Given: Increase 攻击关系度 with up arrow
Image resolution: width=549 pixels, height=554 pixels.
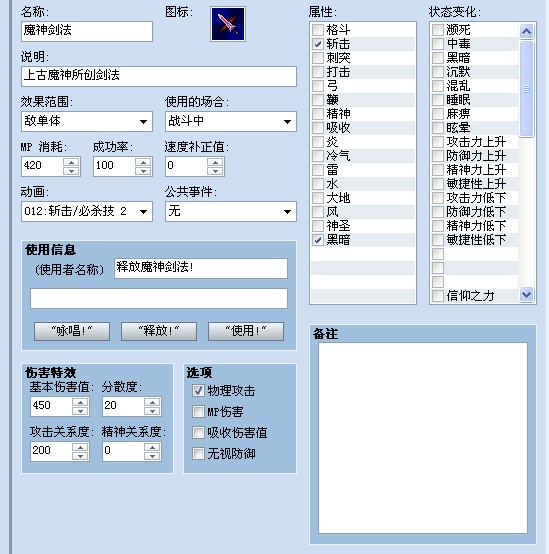Looking at the screenshot, I should tap(80, 447).
